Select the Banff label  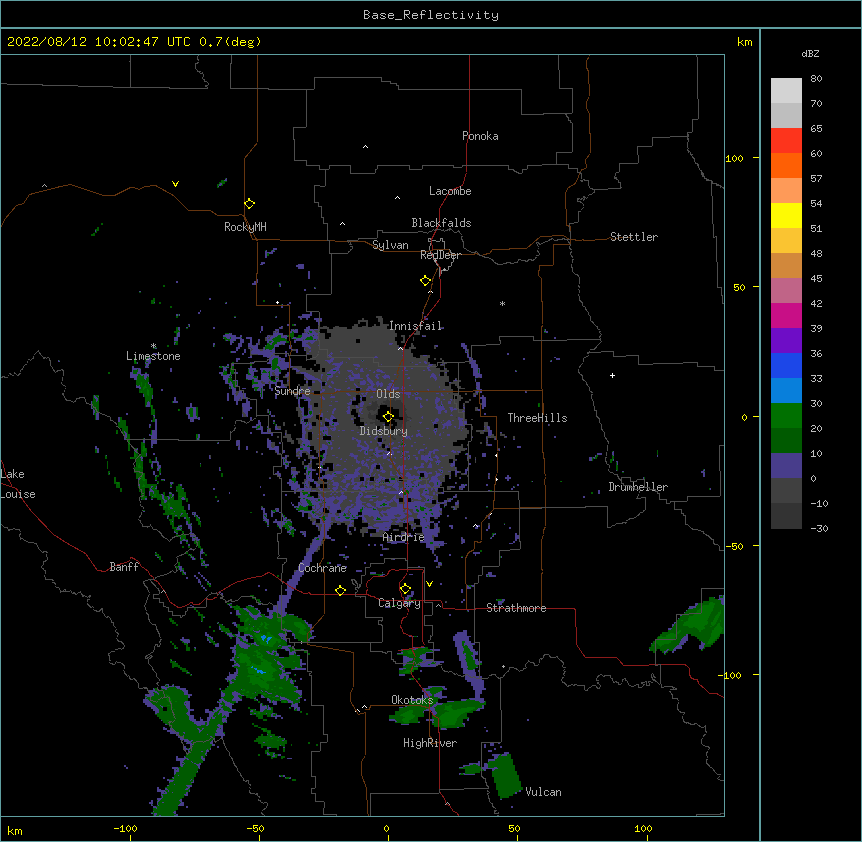pos(124,567)
